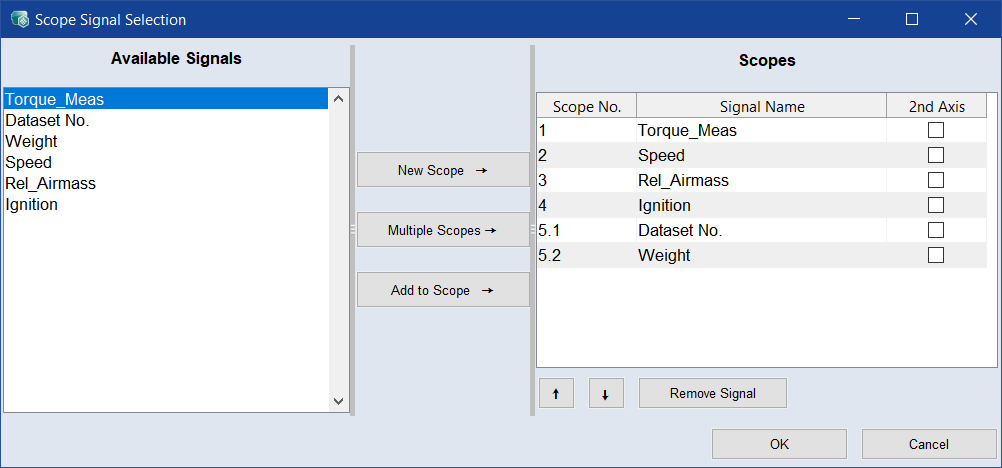This screenshot has width=1002, height=468.
Task: Enable 2nd Axis for Dataset No.
Action: (x=936, y=230)
